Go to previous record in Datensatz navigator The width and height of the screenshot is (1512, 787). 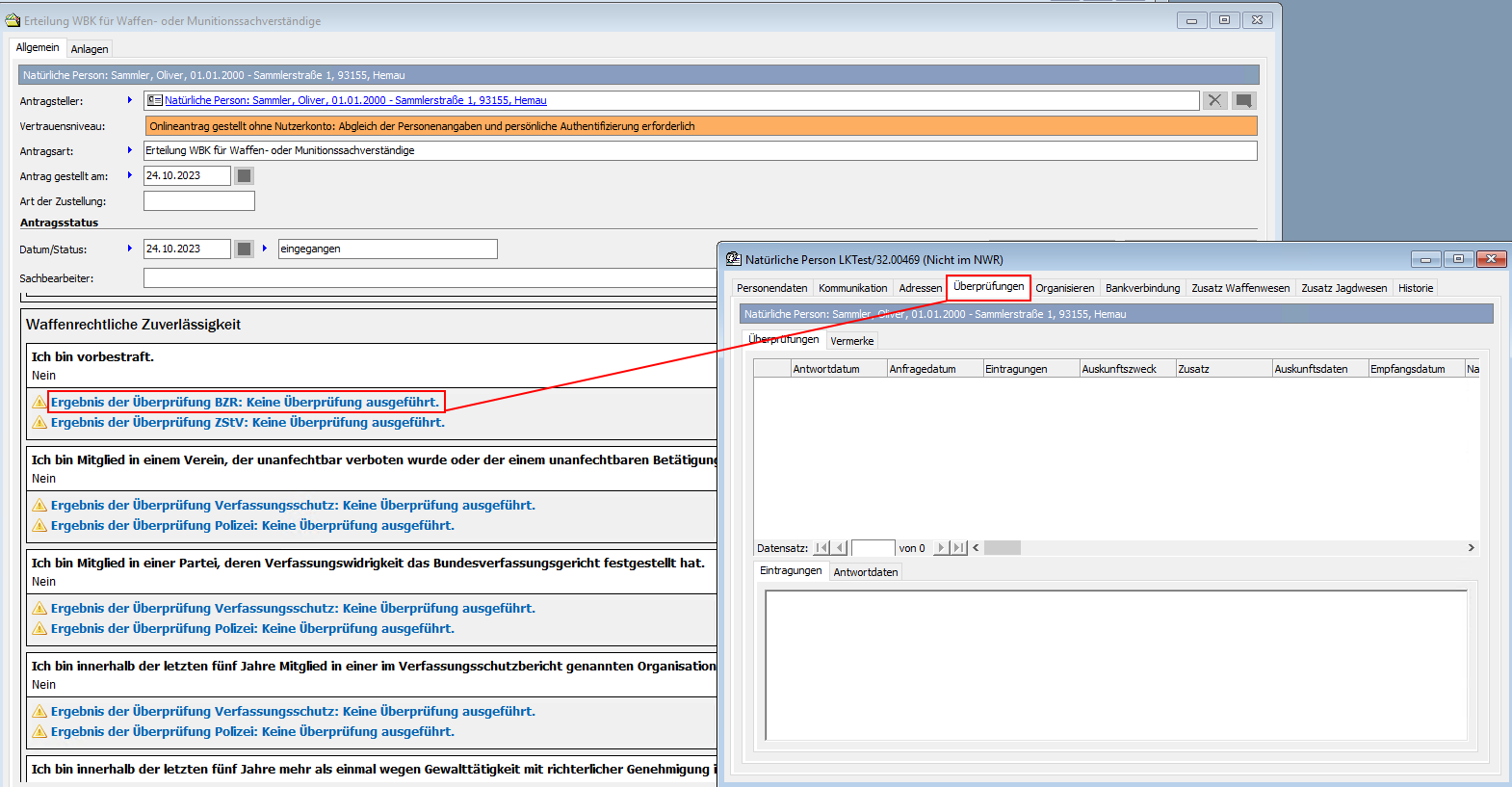point(840,548)
